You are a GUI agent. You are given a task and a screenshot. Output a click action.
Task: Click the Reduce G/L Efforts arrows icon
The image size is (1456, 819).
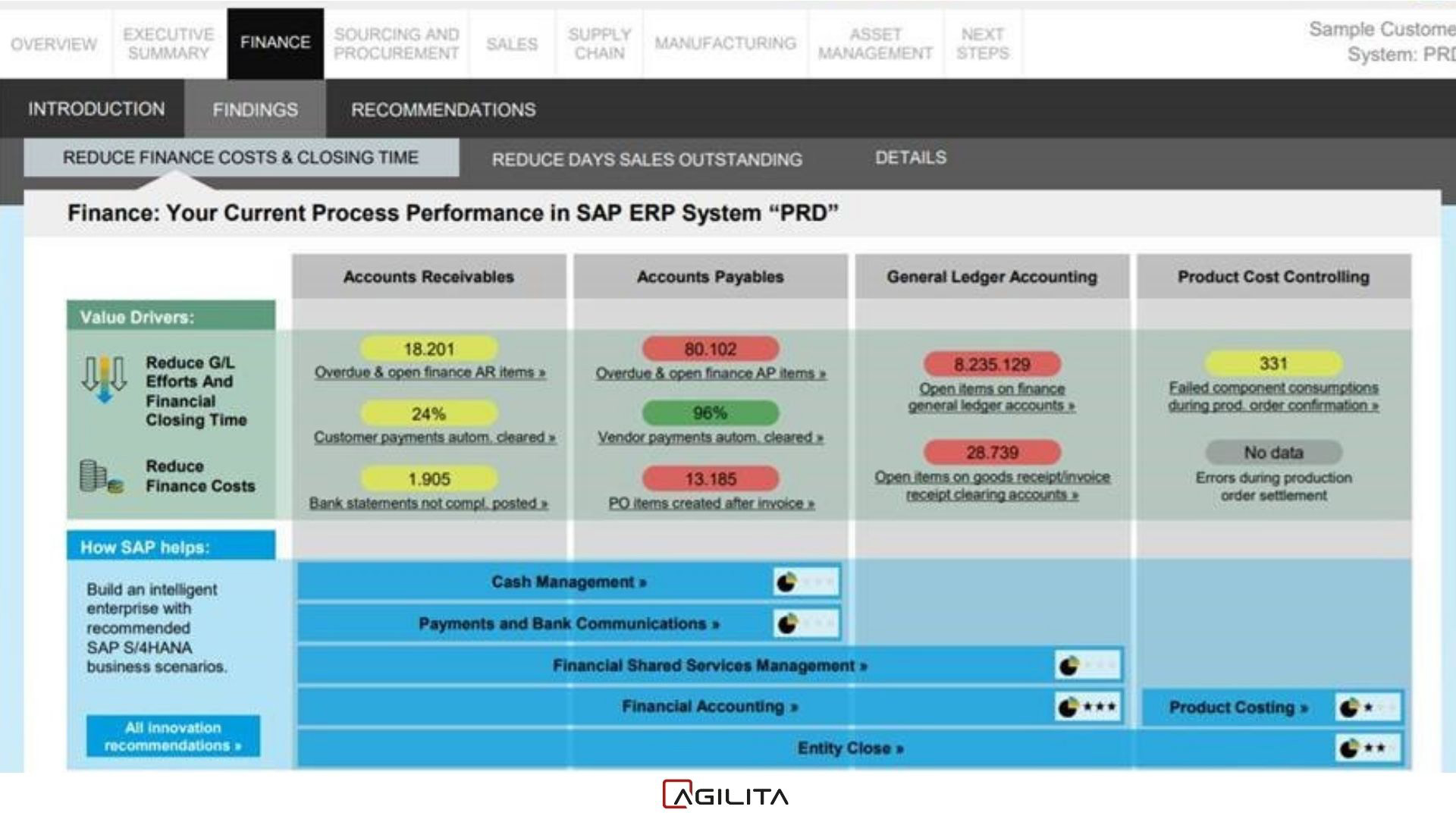[x=104, y=379]
